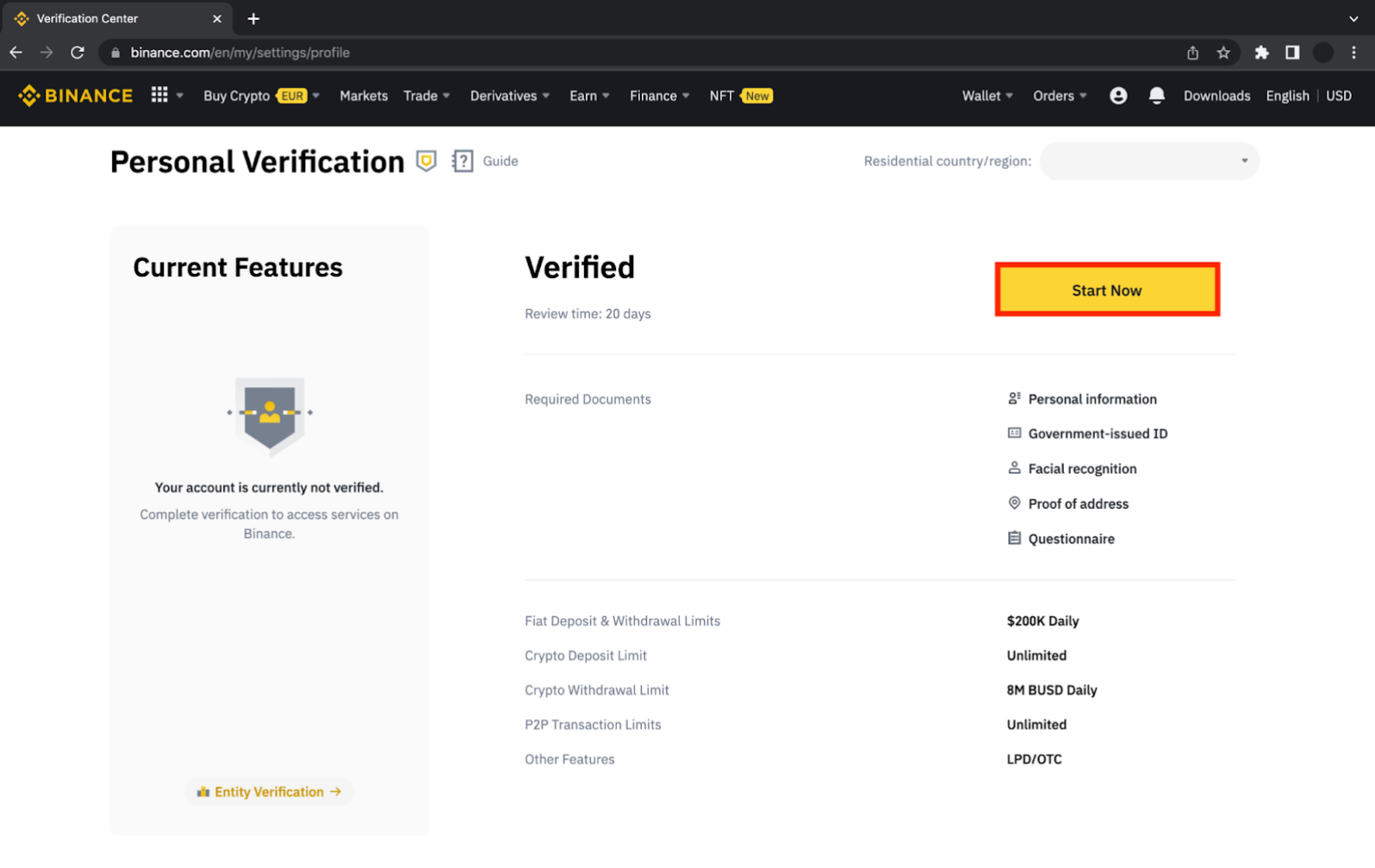Select the Verification Center browser tab
This screenshot has height=868, width=1375.
click(x=118, y=18)
